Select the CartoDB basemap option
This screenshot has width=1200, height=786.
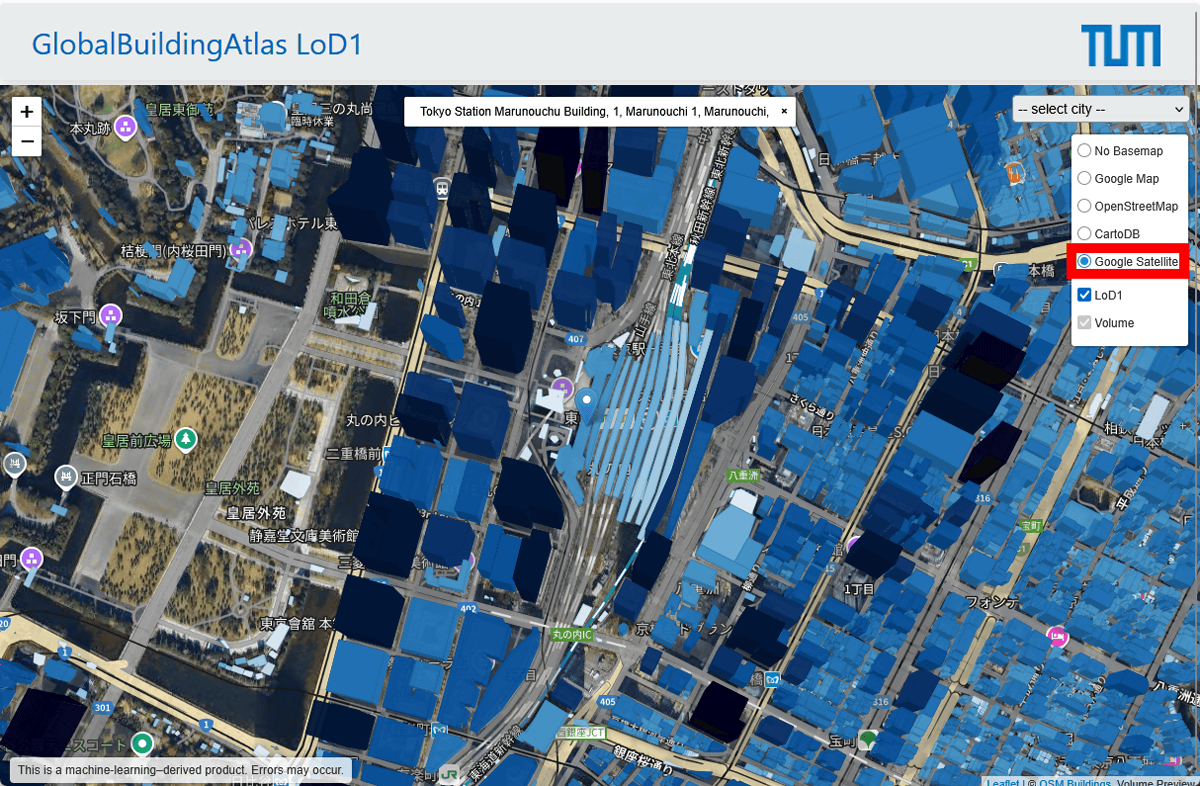[1084, 233]
